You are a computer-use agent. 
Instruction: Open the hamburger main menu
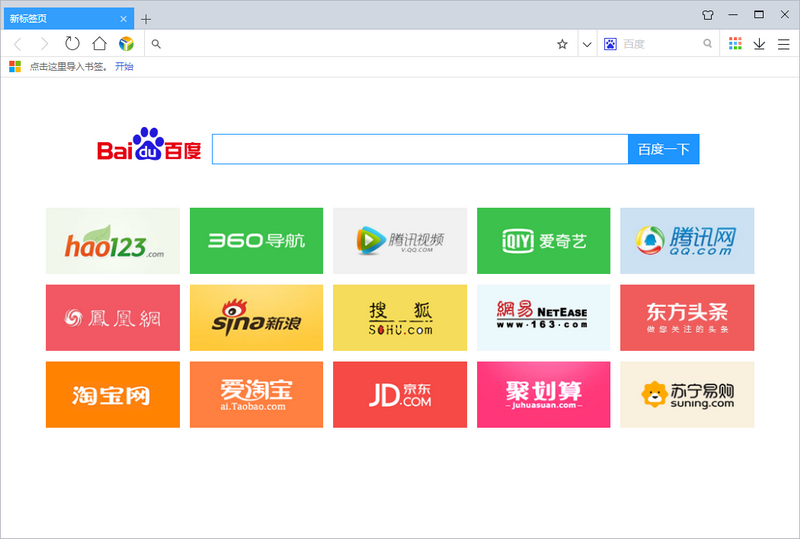click(784, 44)
